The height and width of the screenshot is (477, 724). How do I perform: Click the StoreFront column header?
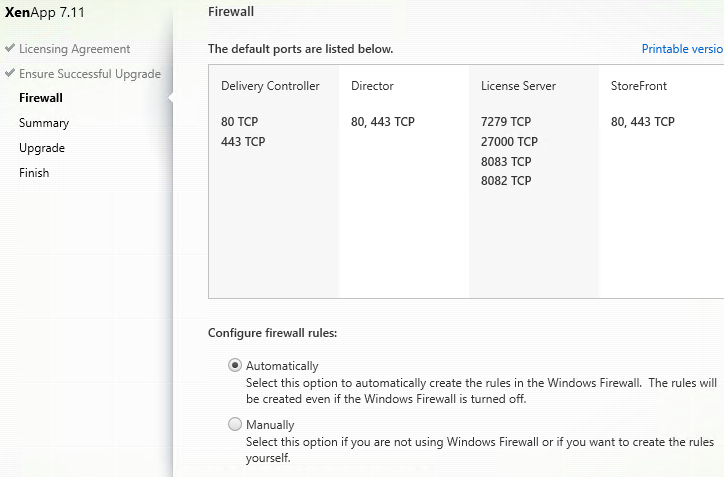[x=639, y=86]
